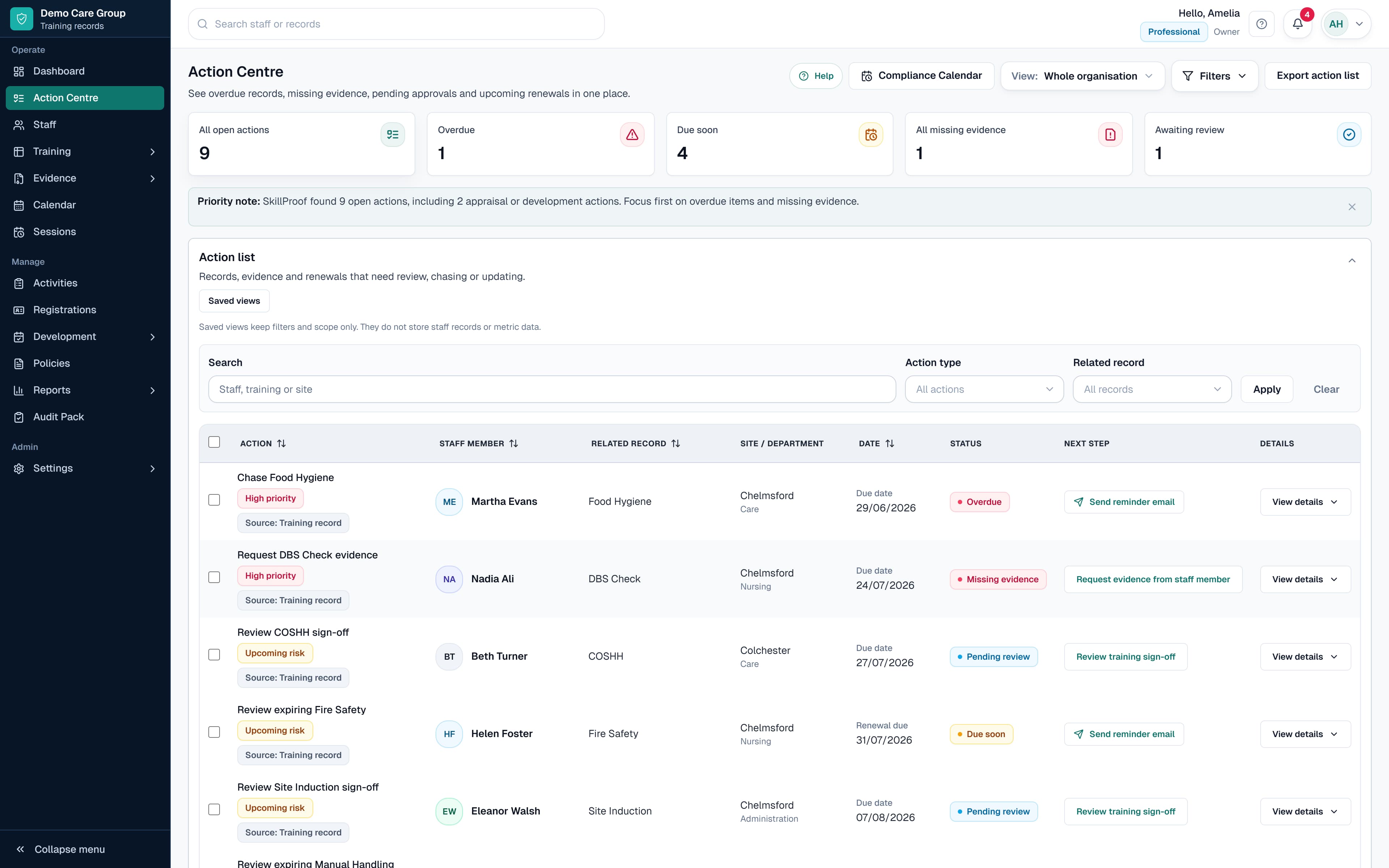Apply the action list filters
1389x868 pixels.
pyautogui.click(x=1267, y=389)
